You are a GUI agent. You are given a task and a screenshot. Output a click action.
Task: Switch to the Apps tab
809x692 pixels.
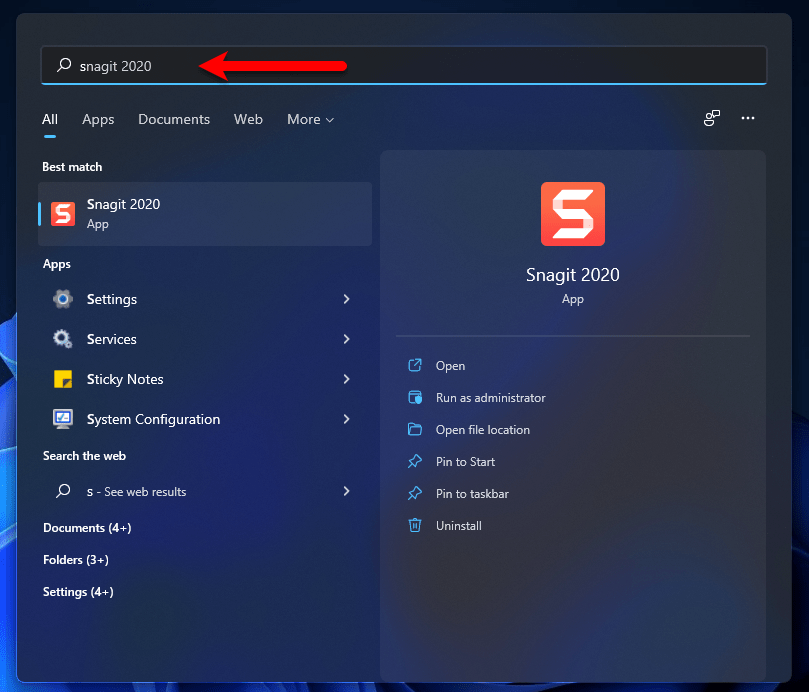(98, 119)
